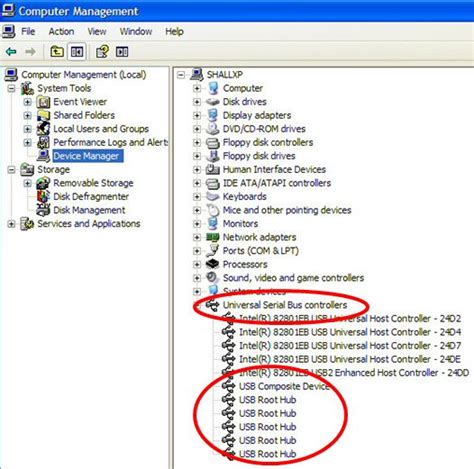Toggle the Show/Hide Console Tree icon

tap(77, 52)
